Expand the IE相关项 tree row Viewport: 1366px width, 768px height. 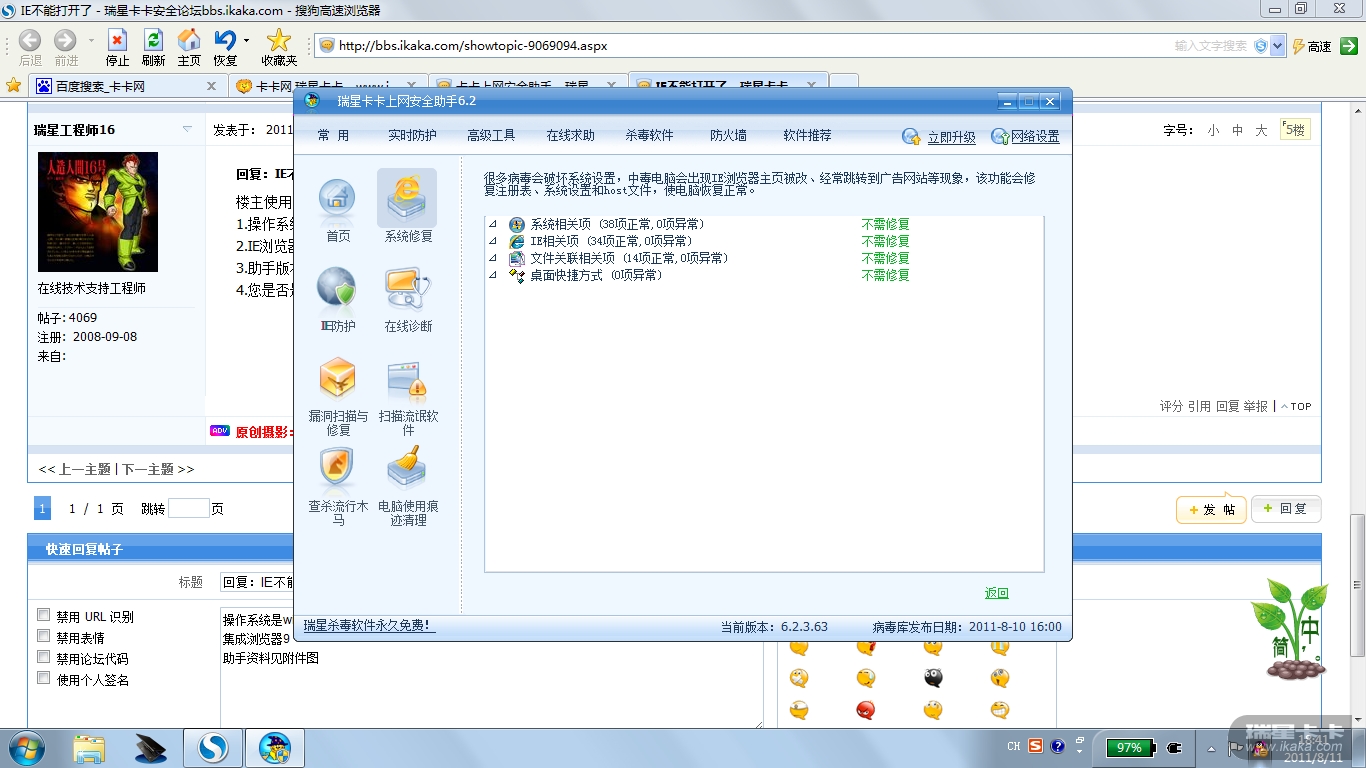pyautogui.click(x=493, y=241)
